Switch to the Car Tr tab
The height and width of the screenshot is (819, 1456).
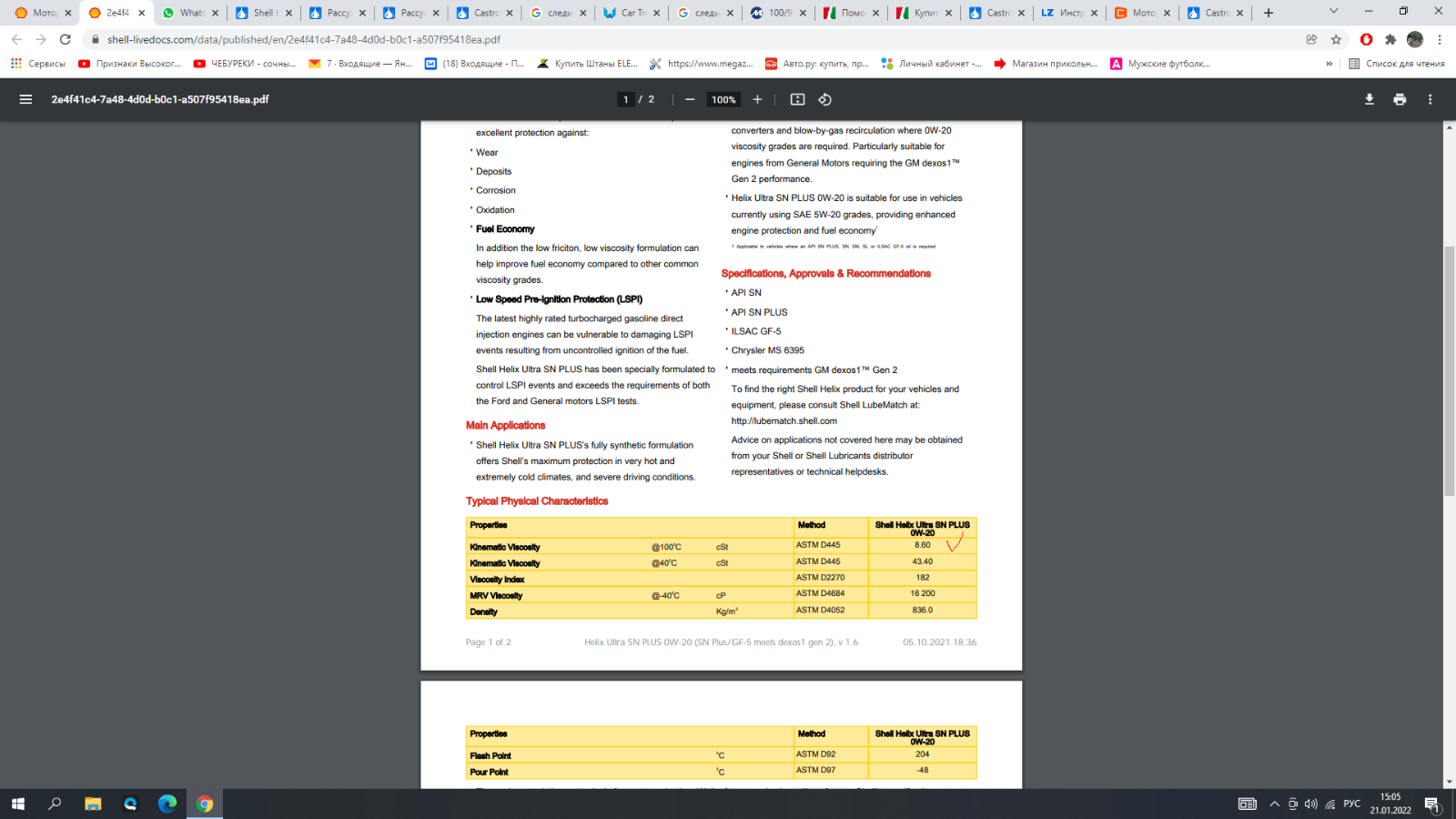pyautogui.click(x=632, y=13)
